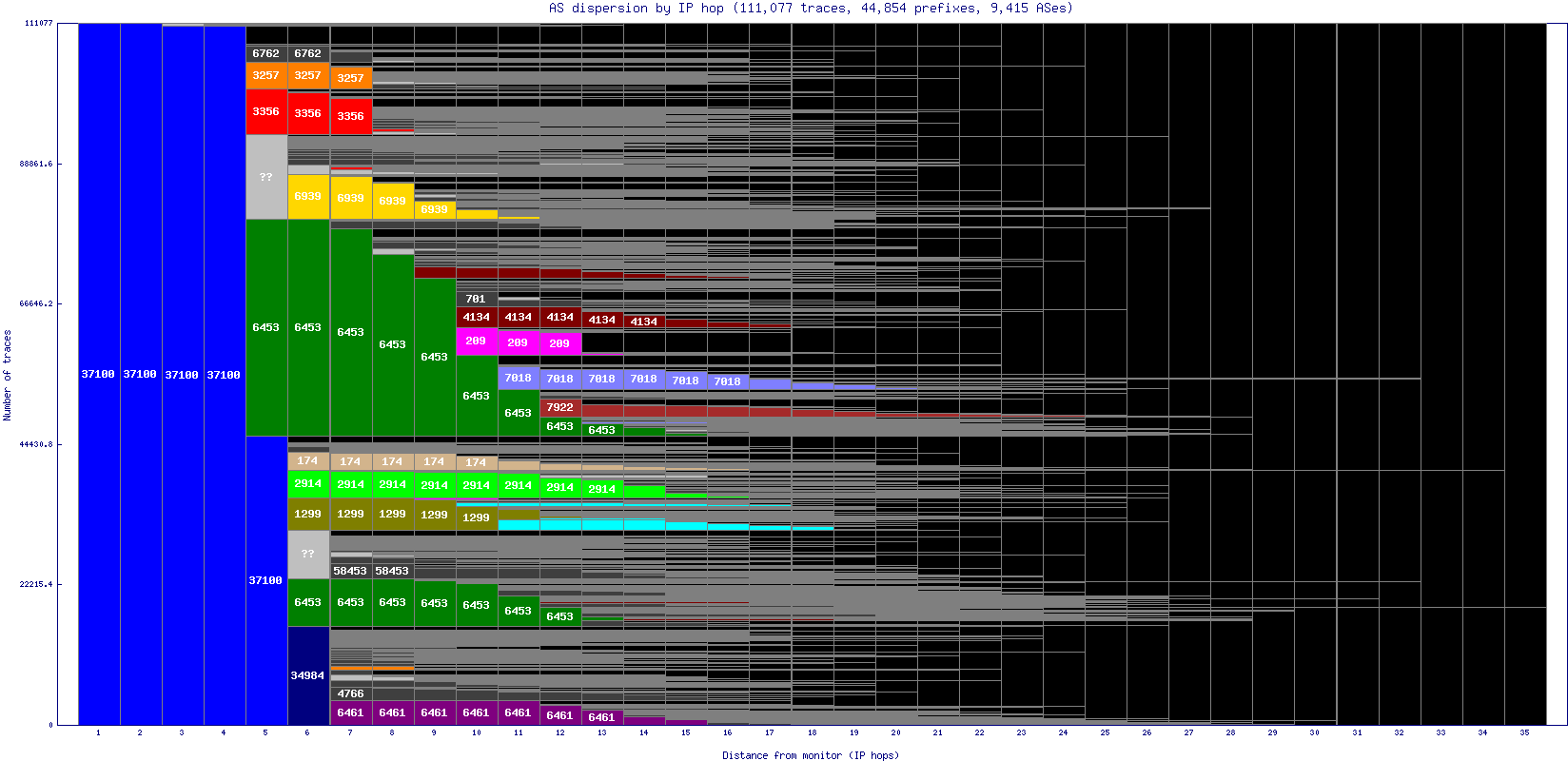This screenshot has height=761, width=1568.
Task: Click the dark 58453 block at hop 7
Action: pos(350,572)
